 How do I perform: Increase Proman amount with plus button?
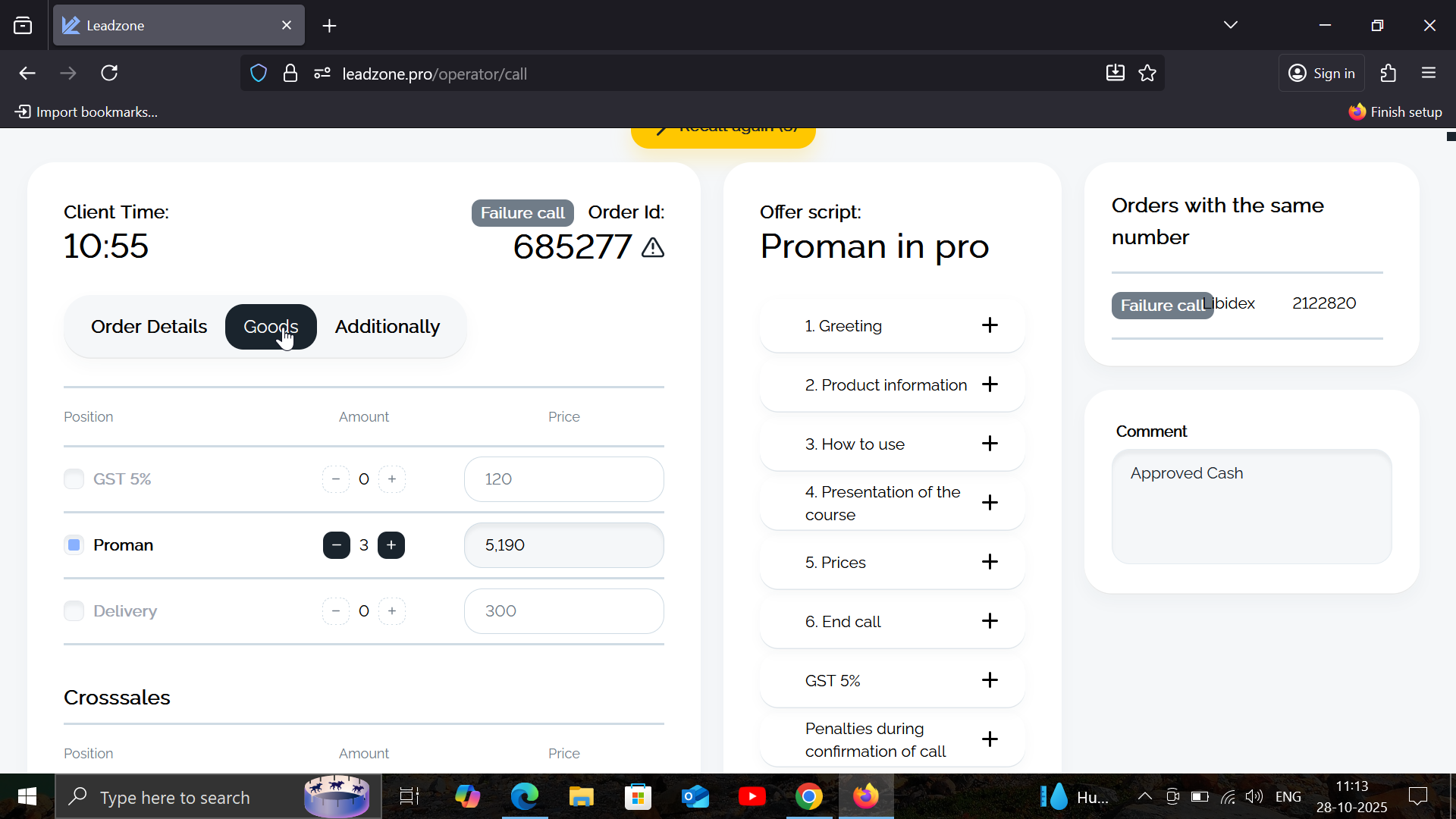point(391,545)
